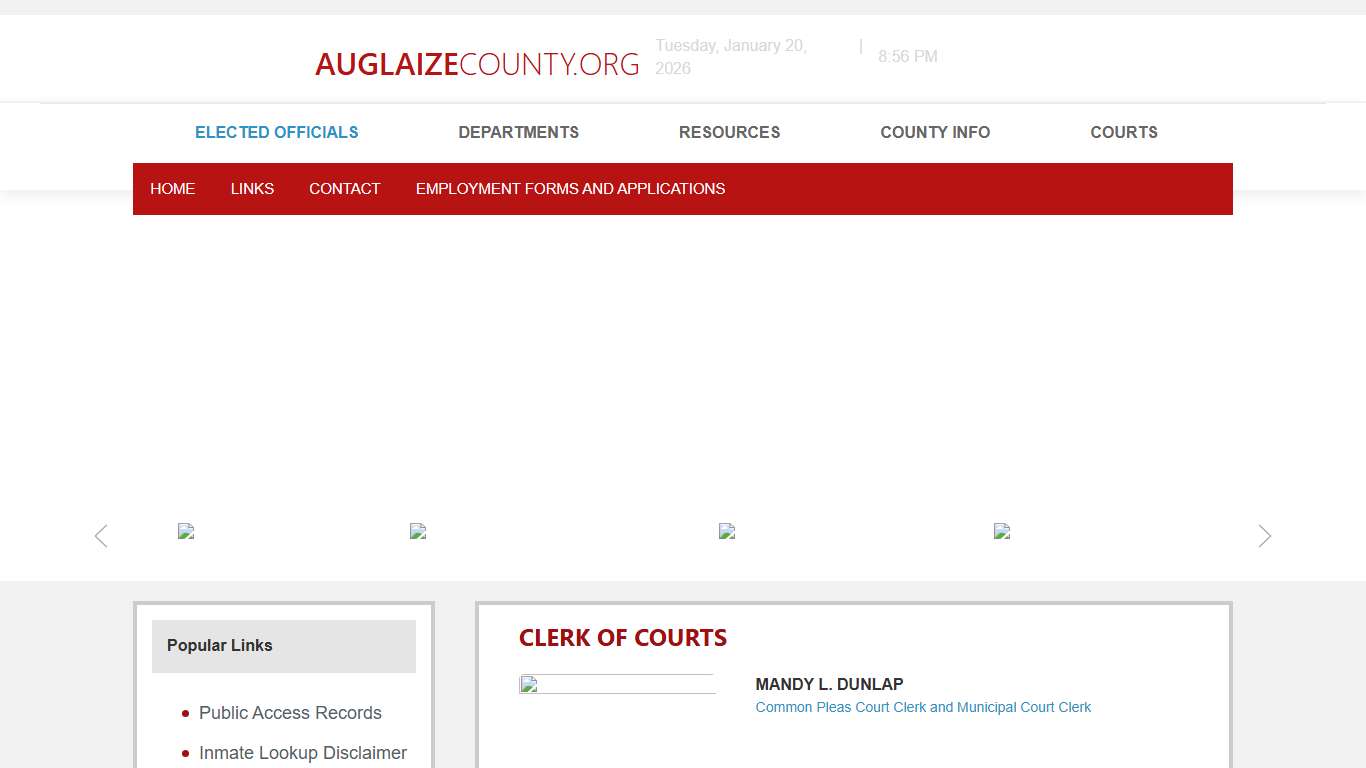Image resolution: width=1366 pixels, height=768 pixels.
Task: Open the DEPARTMENTS menu
Action: [518, 132]
